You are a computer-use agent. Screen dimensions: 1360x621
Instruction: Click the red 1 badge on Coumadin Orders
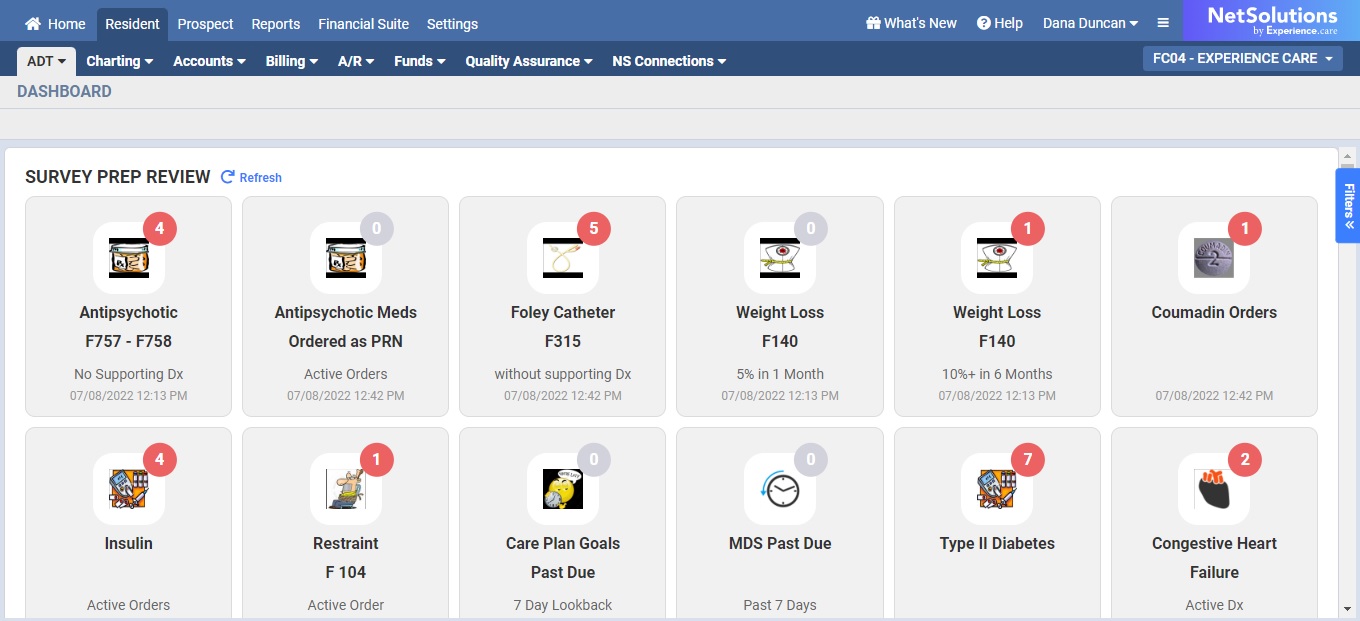[1245, 229]
